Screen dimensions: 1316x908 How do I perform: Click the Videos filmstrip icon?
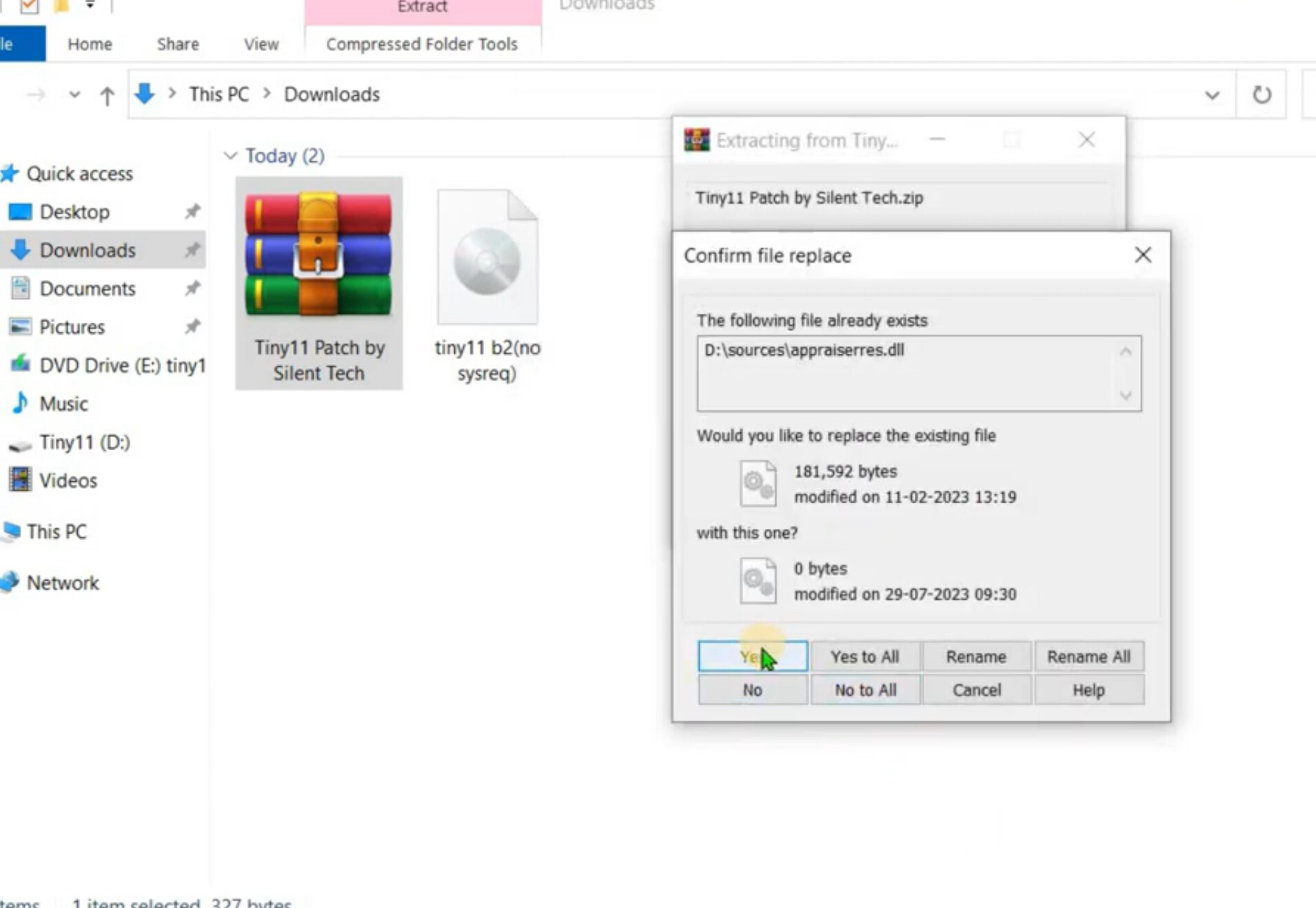[20, 480]
